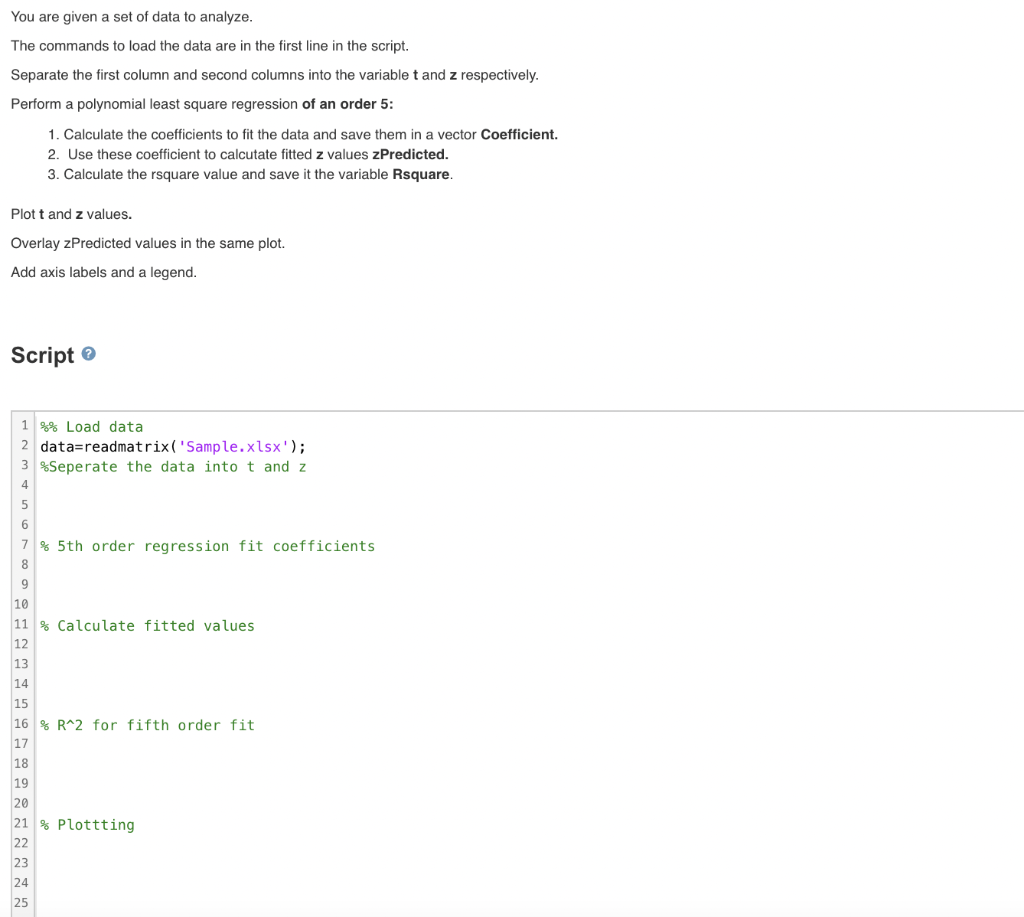This screenshot has width=1024, height=917.
Task: Click the '% R^2 for fifth order fit' comment
Action: click(x=148, y=725)
